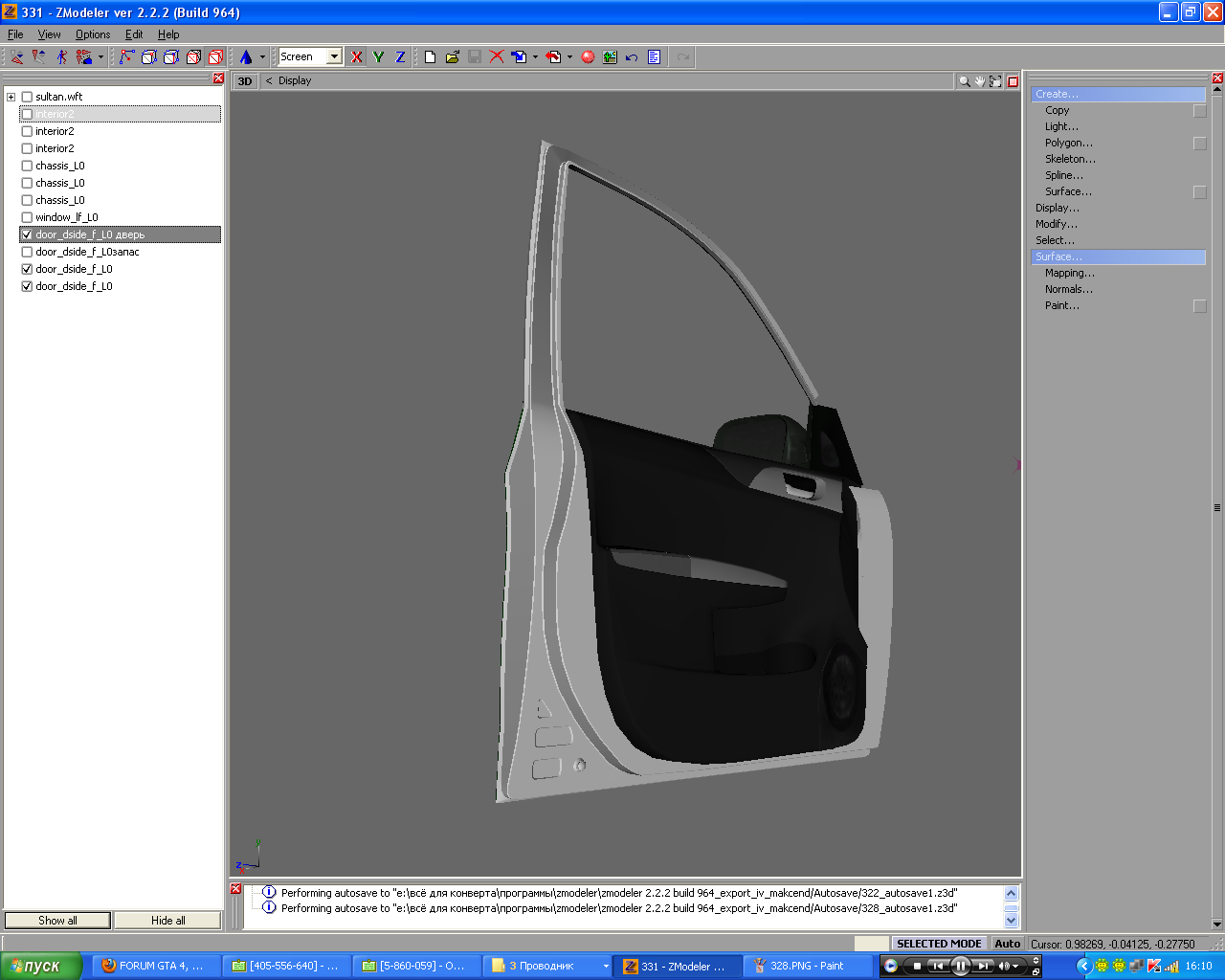Open the Screen axis dropdown
The image size is (1225, 980).
coord(334,57)
